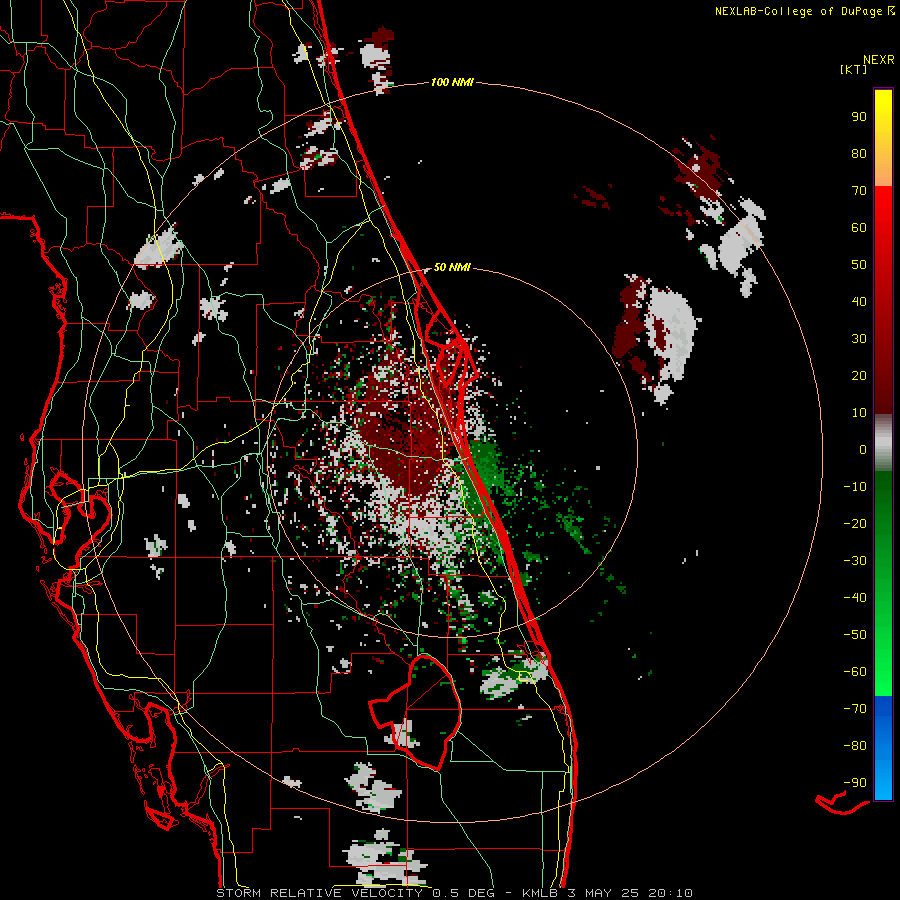Click the -30 scale value

tap(855, 561)
